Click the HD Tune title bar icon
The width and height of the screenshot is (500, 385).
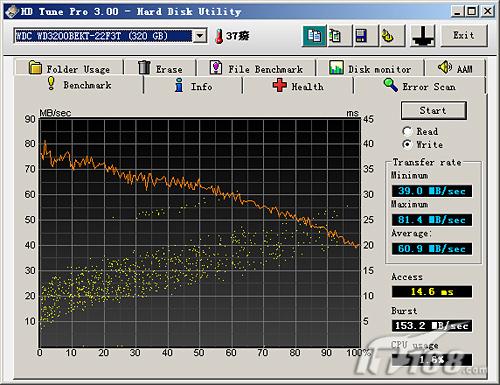tap(12, 12)
